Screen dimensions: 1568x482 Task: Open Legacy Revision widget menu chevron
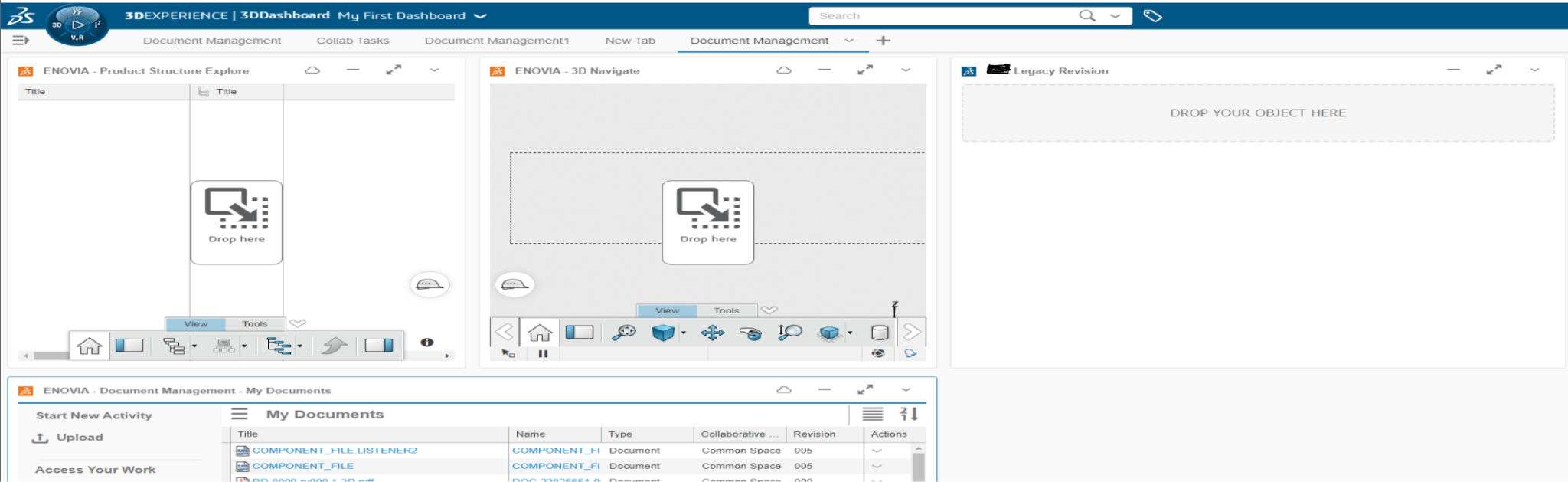1534,70
